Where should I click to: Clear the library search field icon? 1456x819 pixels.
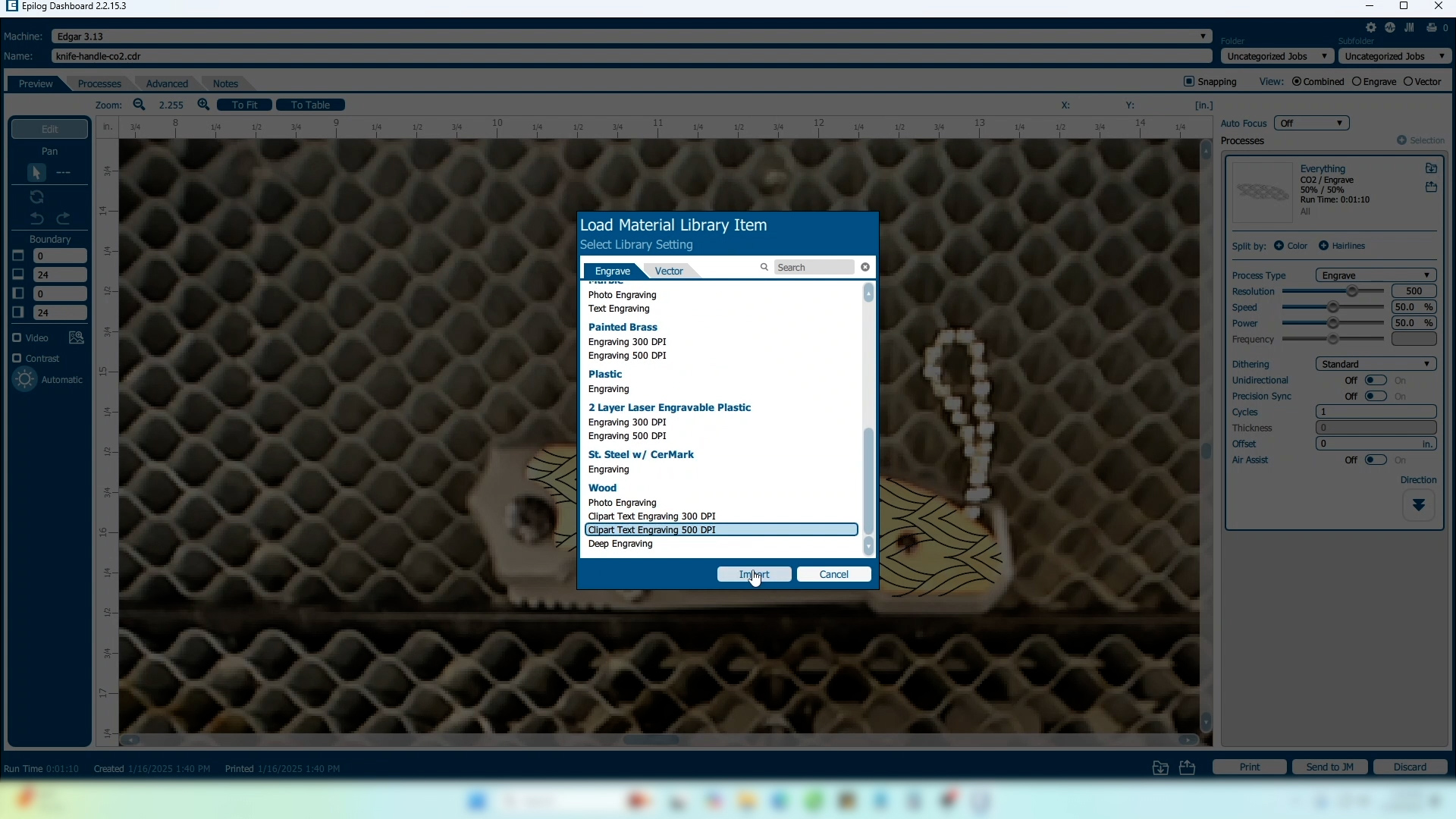865,267
